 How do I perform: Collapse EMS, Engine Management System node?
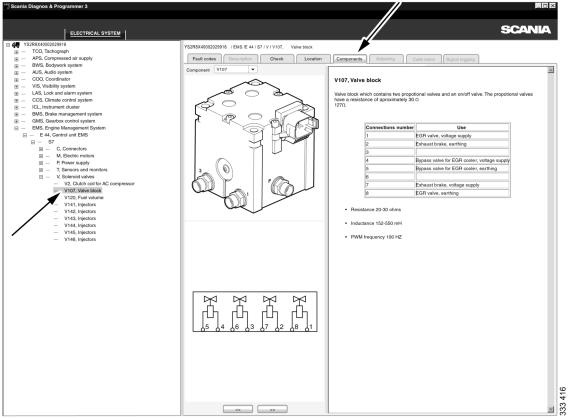[x=16, y=128]
